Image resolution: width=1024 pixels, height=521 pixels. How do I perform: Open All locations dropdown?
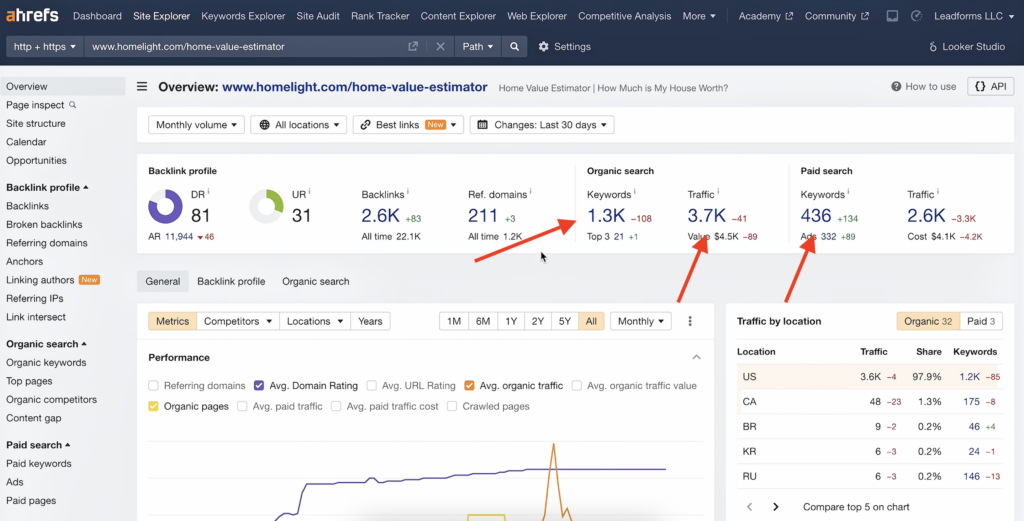click(298, 125)
